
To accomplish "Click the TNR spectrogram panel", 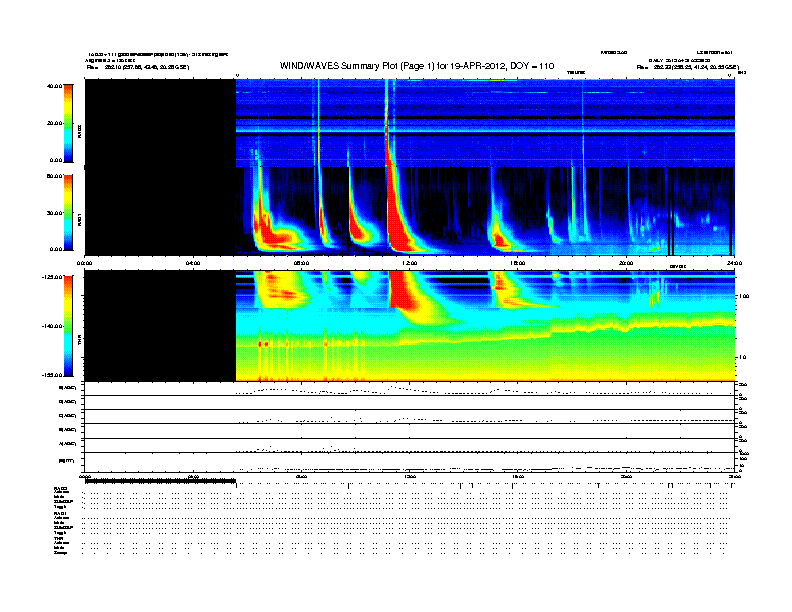I will point(410,326).
